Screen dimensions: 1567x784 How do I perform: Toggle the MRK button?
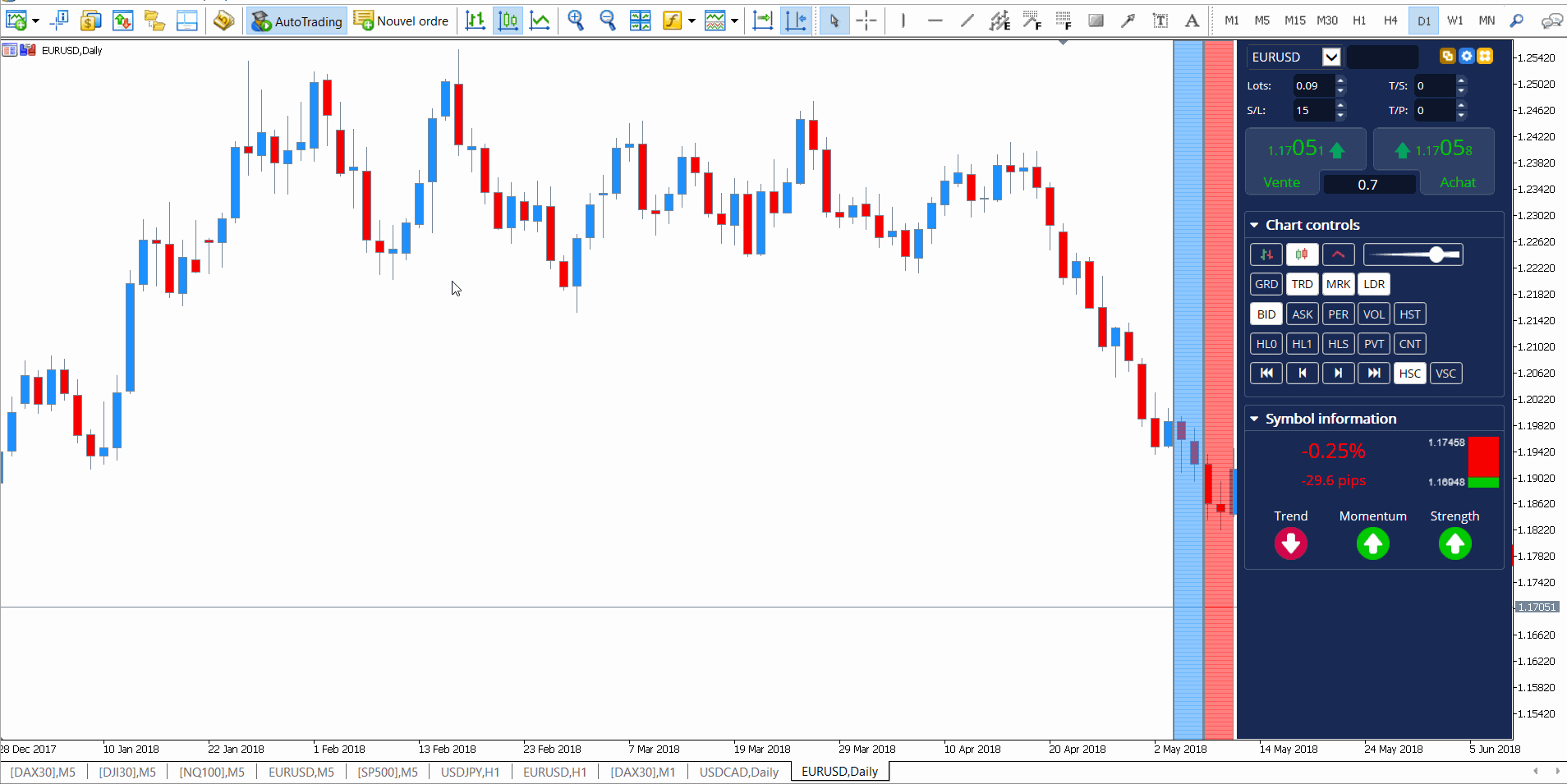(1338, 284)
